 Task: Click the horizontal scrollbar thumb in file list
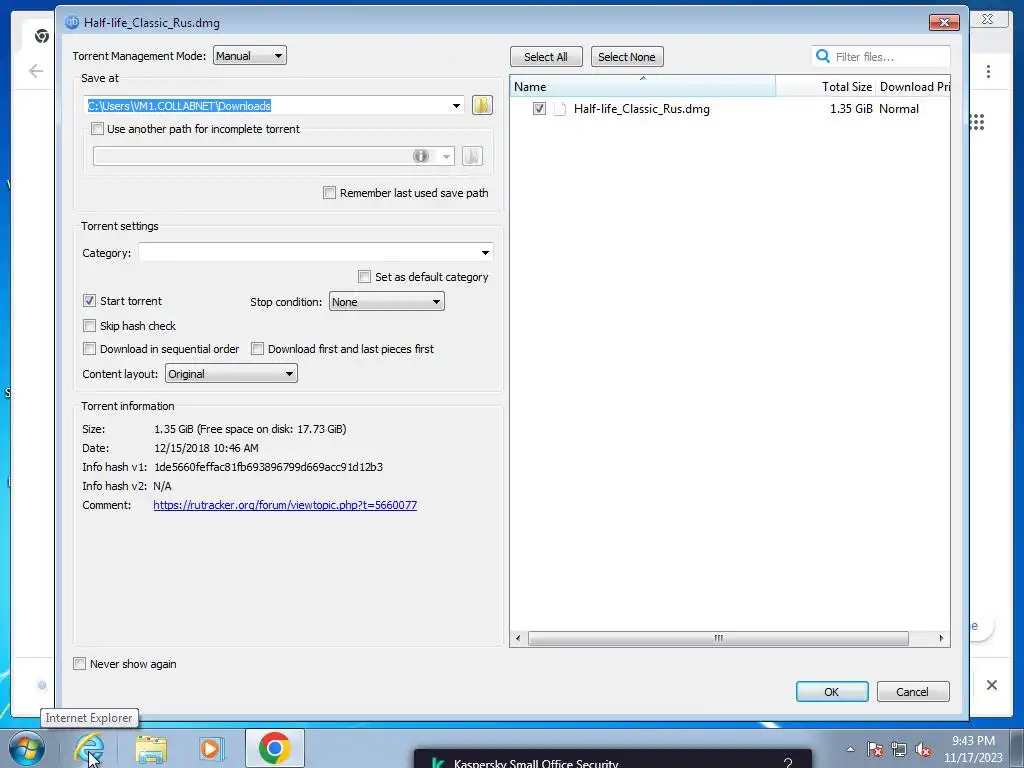[x=718, y=638]
